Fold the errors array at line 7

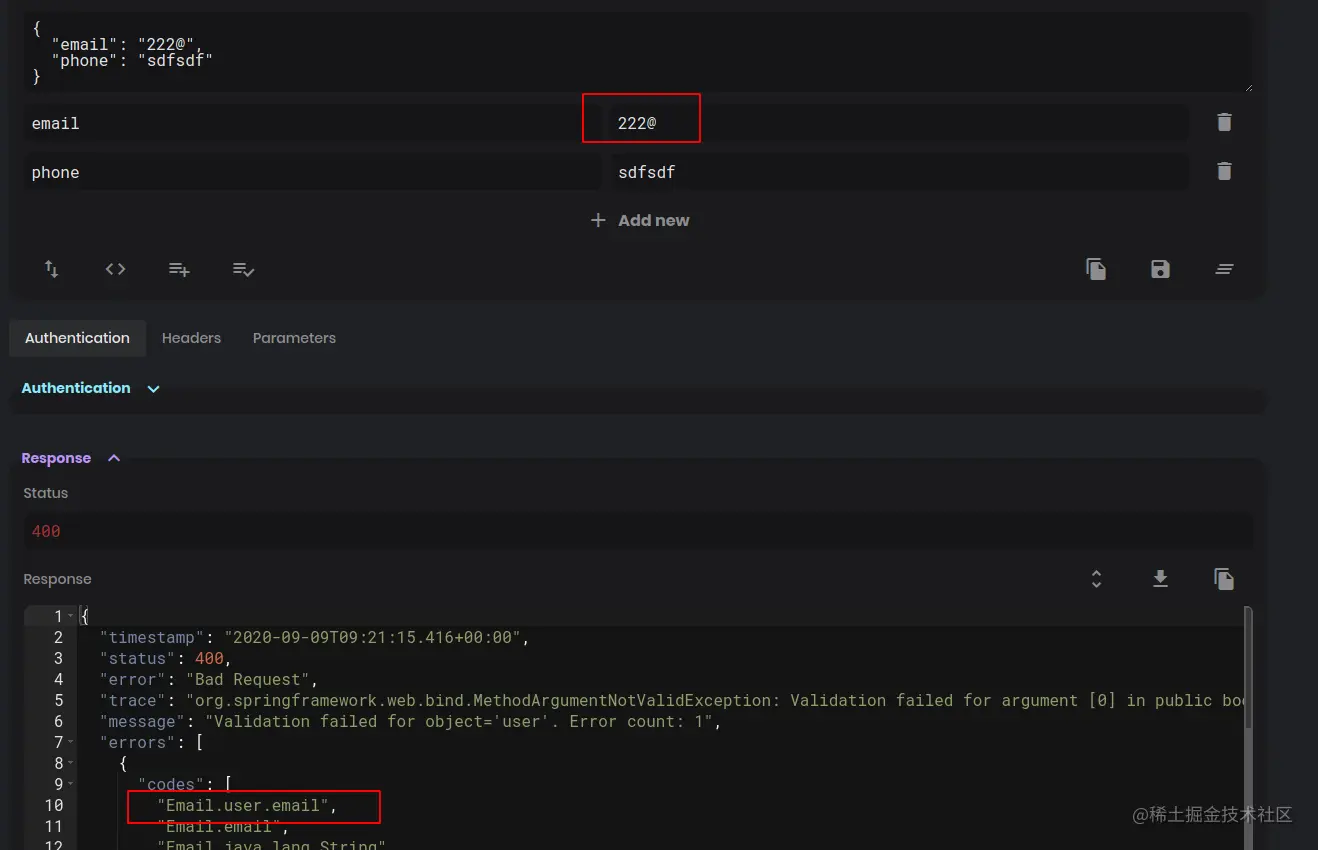click(71, 742)
